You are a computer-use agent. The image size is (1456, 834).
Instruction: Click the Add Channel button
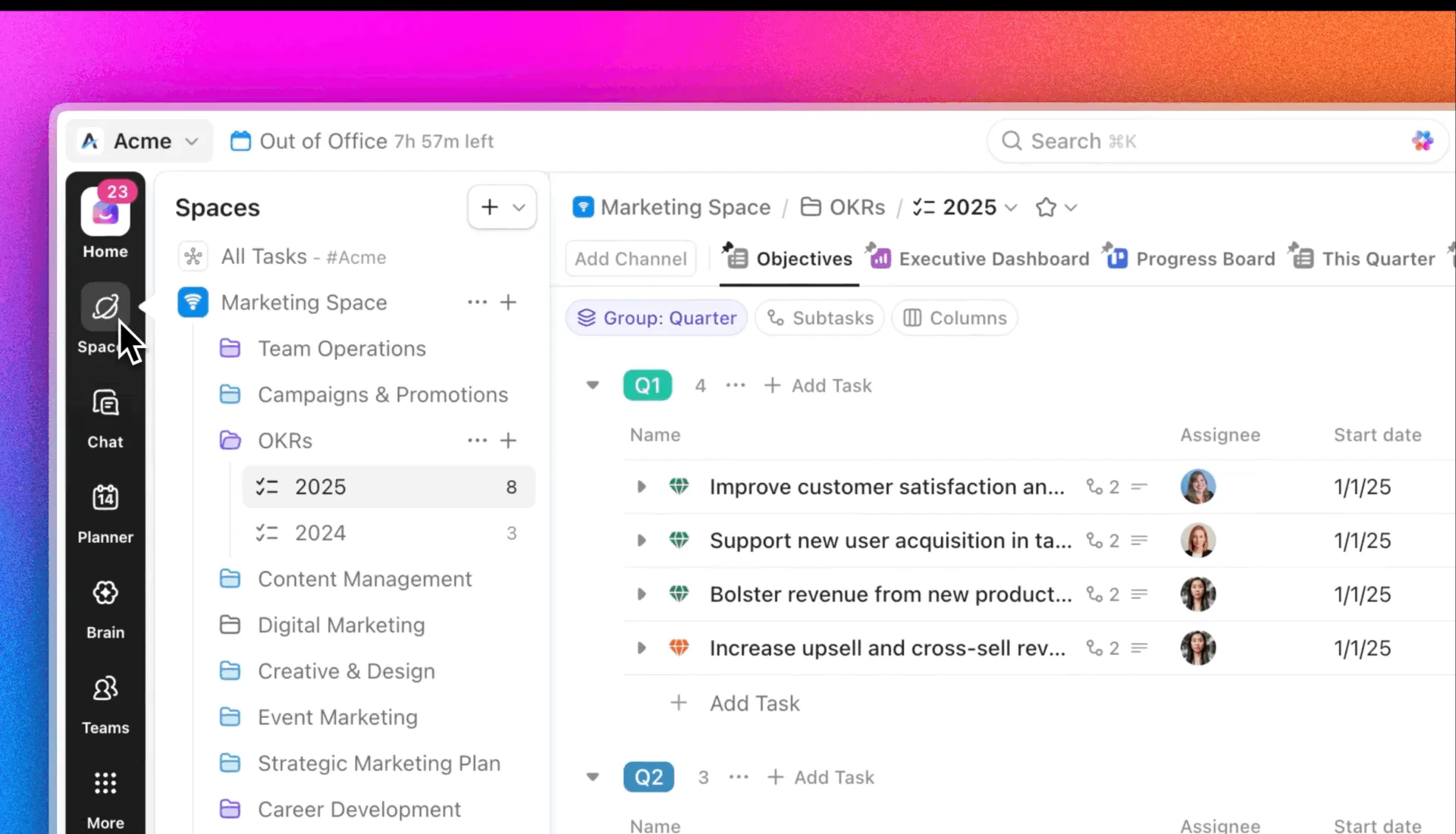click(630, 259)
